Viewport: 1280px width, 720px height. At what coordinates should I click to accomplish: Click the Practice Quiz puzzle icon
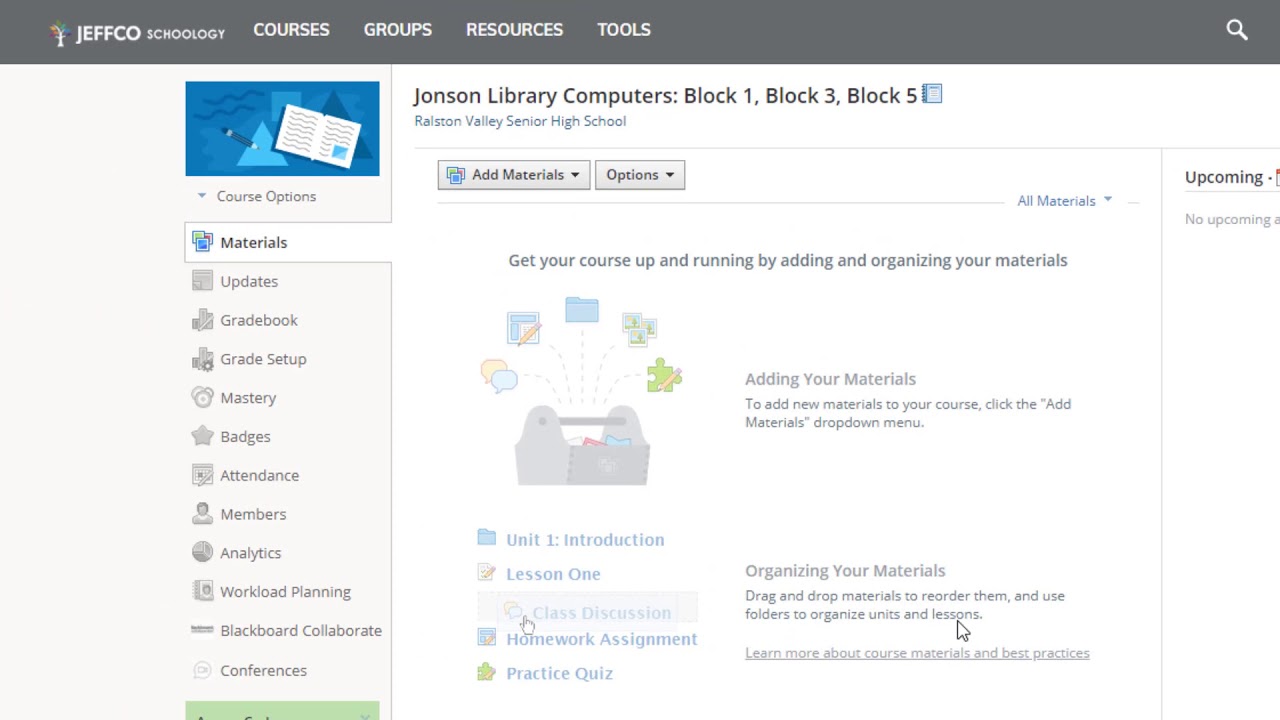487,672
